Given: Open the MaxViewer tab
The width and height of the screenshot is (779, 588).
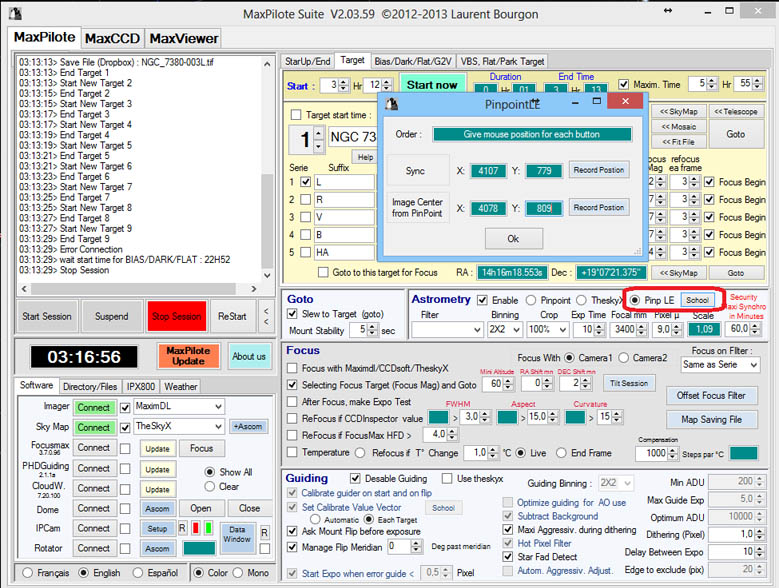Looking at the screenshot, I should click(184, 38).
